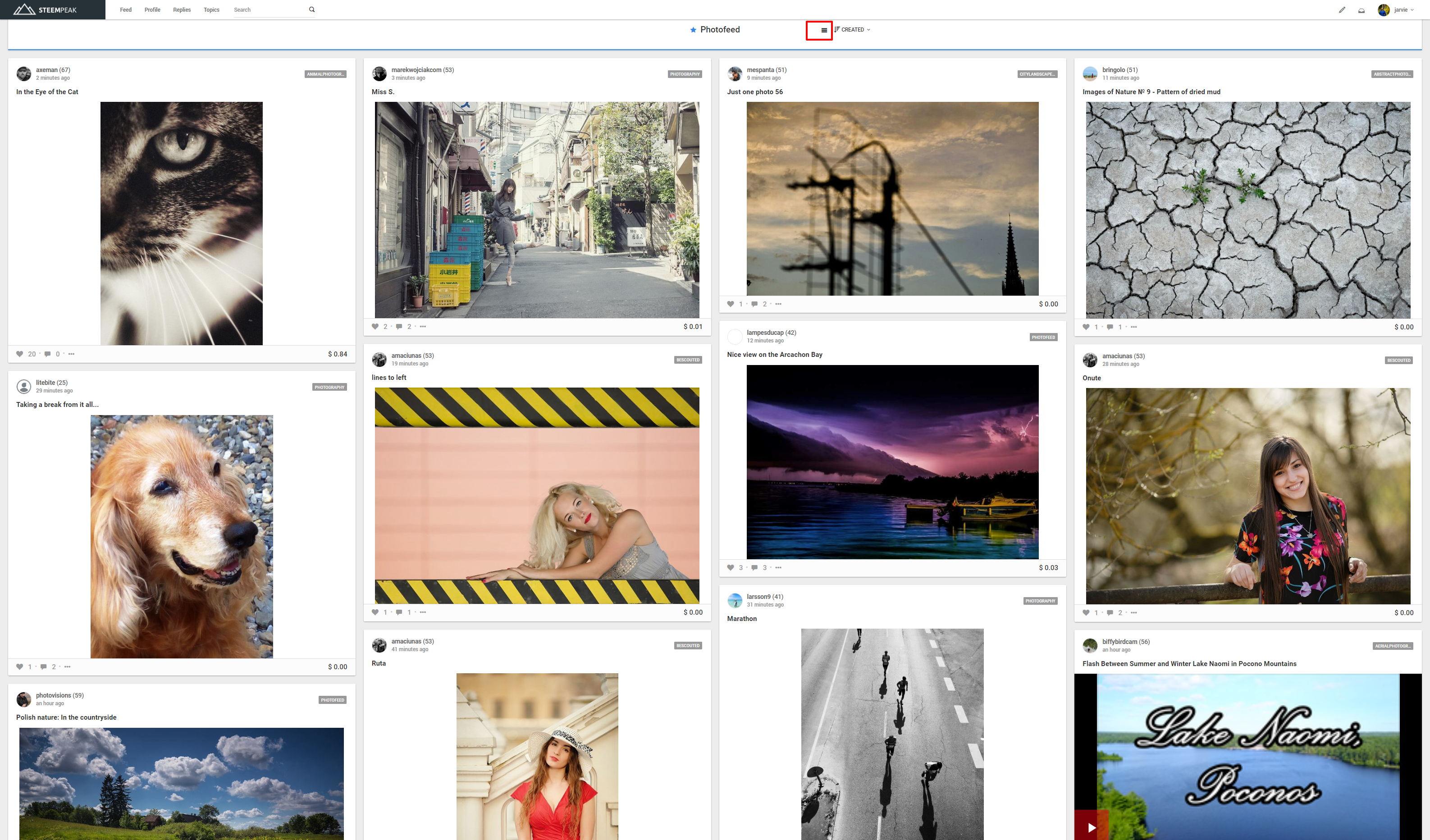Open the Profile menu item
This screenshot has width=1430, height=840.
pos(152,9)
